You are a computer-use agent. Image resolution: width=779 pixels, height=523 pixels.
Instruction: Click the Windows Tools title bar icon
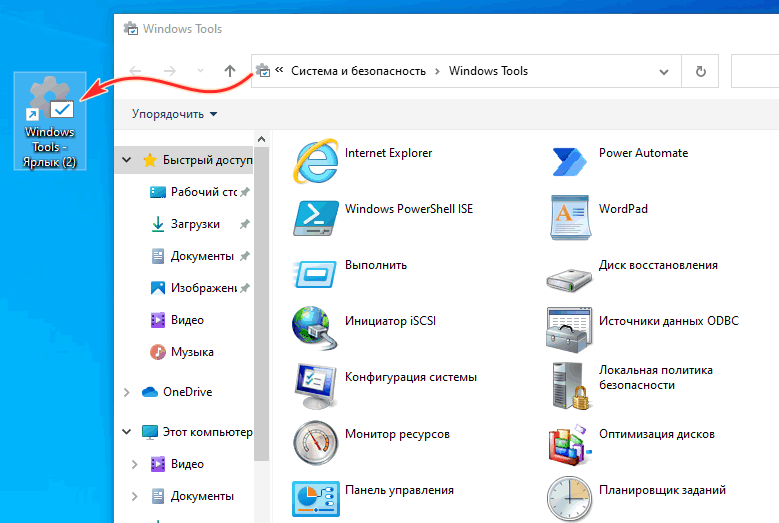[131, 28]
